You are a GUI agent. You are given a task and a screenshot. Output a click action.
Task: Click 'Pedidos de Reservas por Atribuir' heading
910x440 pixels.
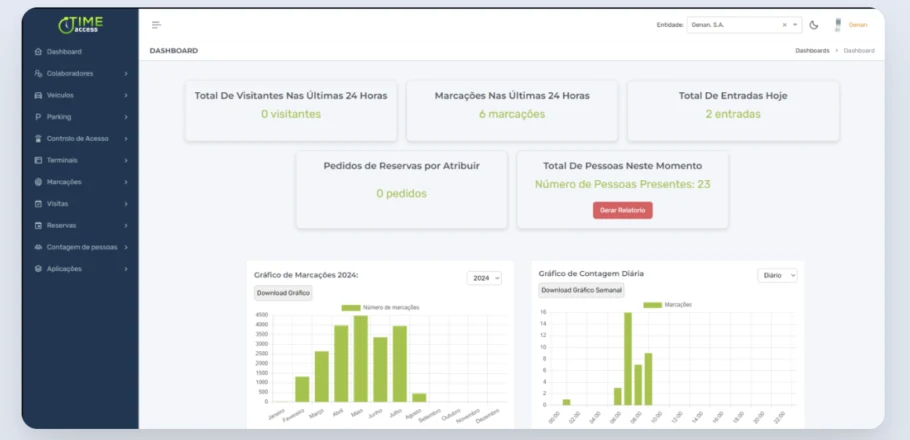[402, 166]
